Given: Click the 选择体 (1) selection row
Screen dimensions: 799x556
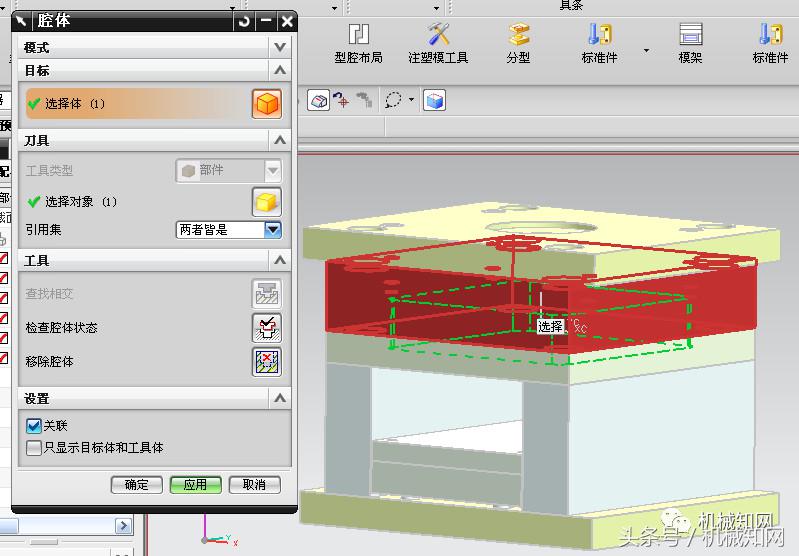Looking at the screenshot, I should [x=138, y=104].
